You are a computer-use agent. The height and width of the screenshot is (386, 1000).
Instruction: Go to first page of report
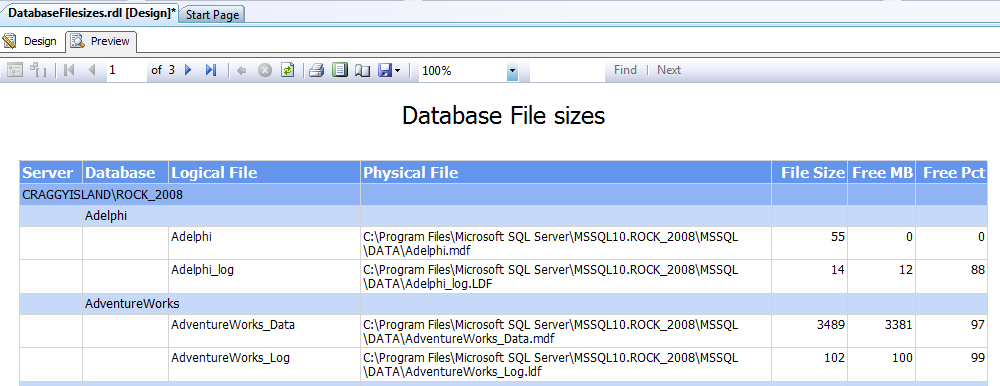(70, 70)
